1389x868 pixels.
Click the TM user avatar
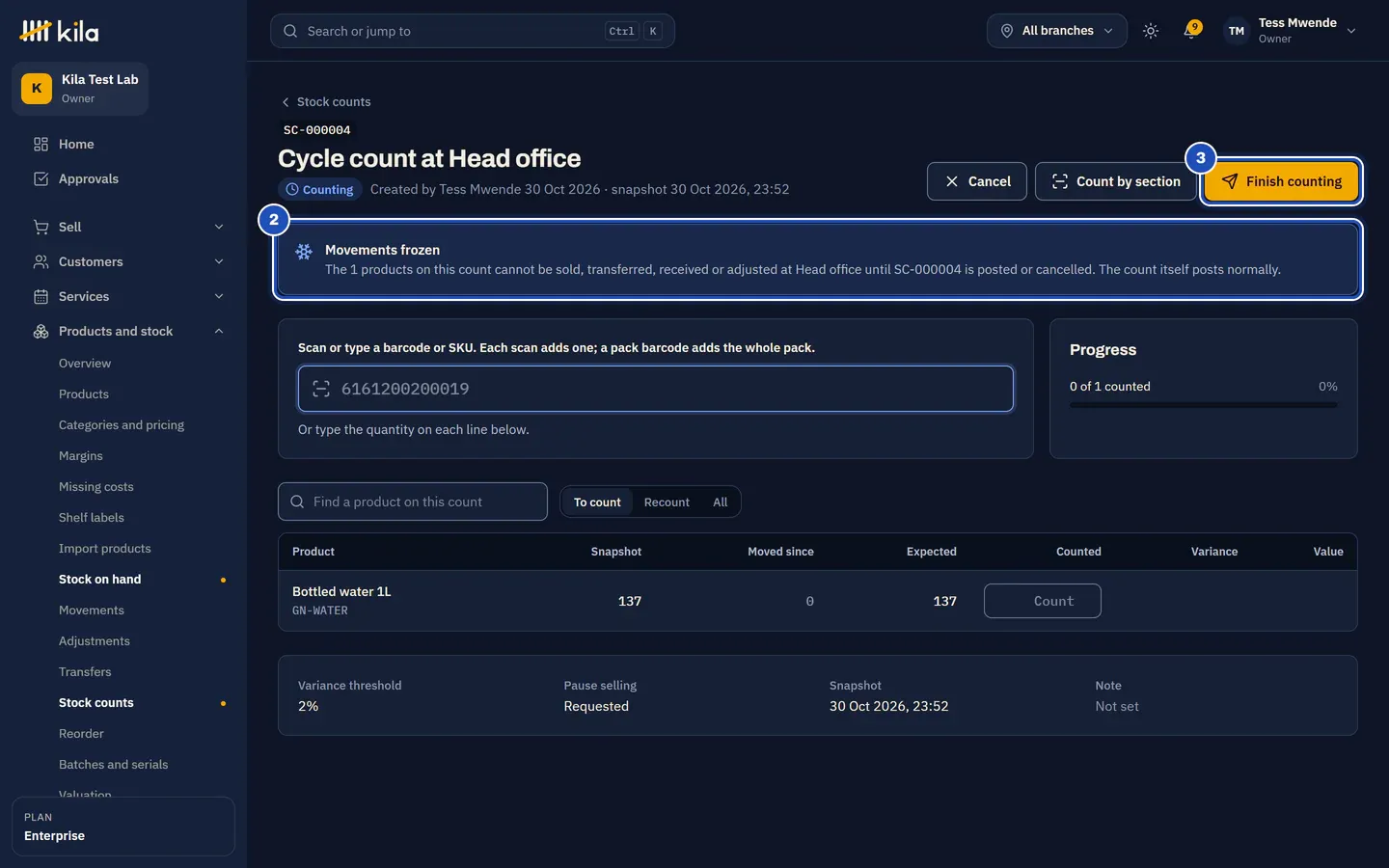1237,31
